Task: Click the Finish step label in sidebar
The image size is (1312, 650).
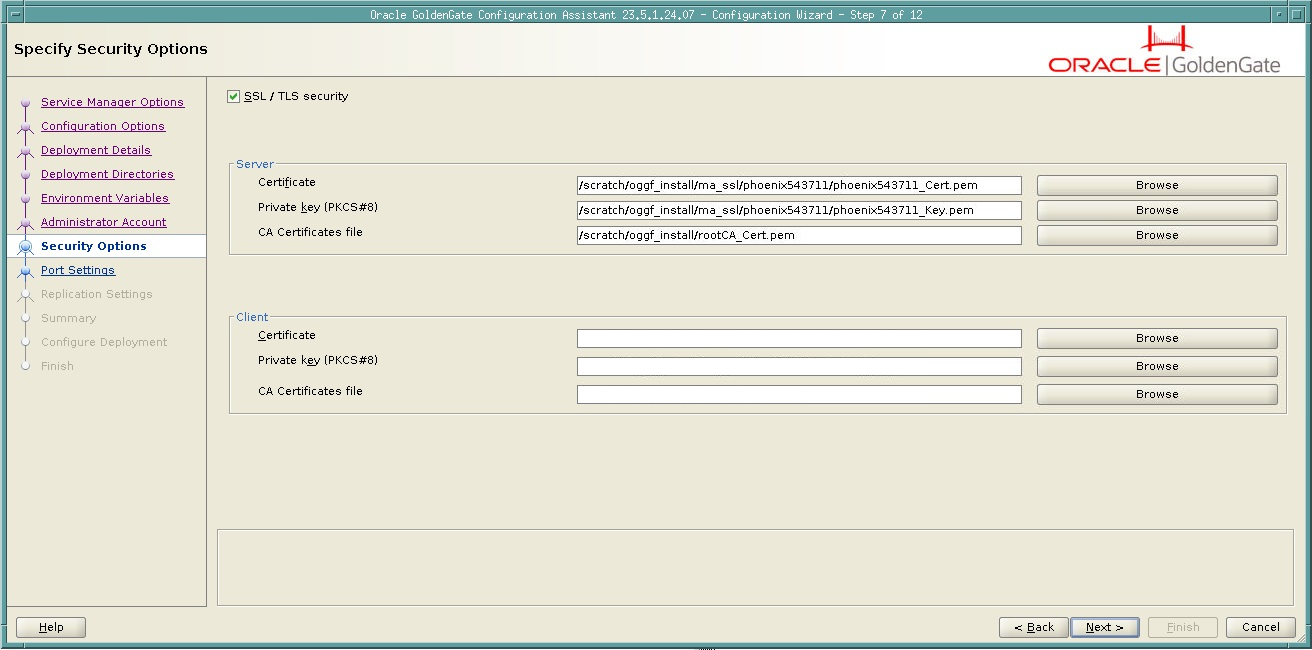Action: 57,366
